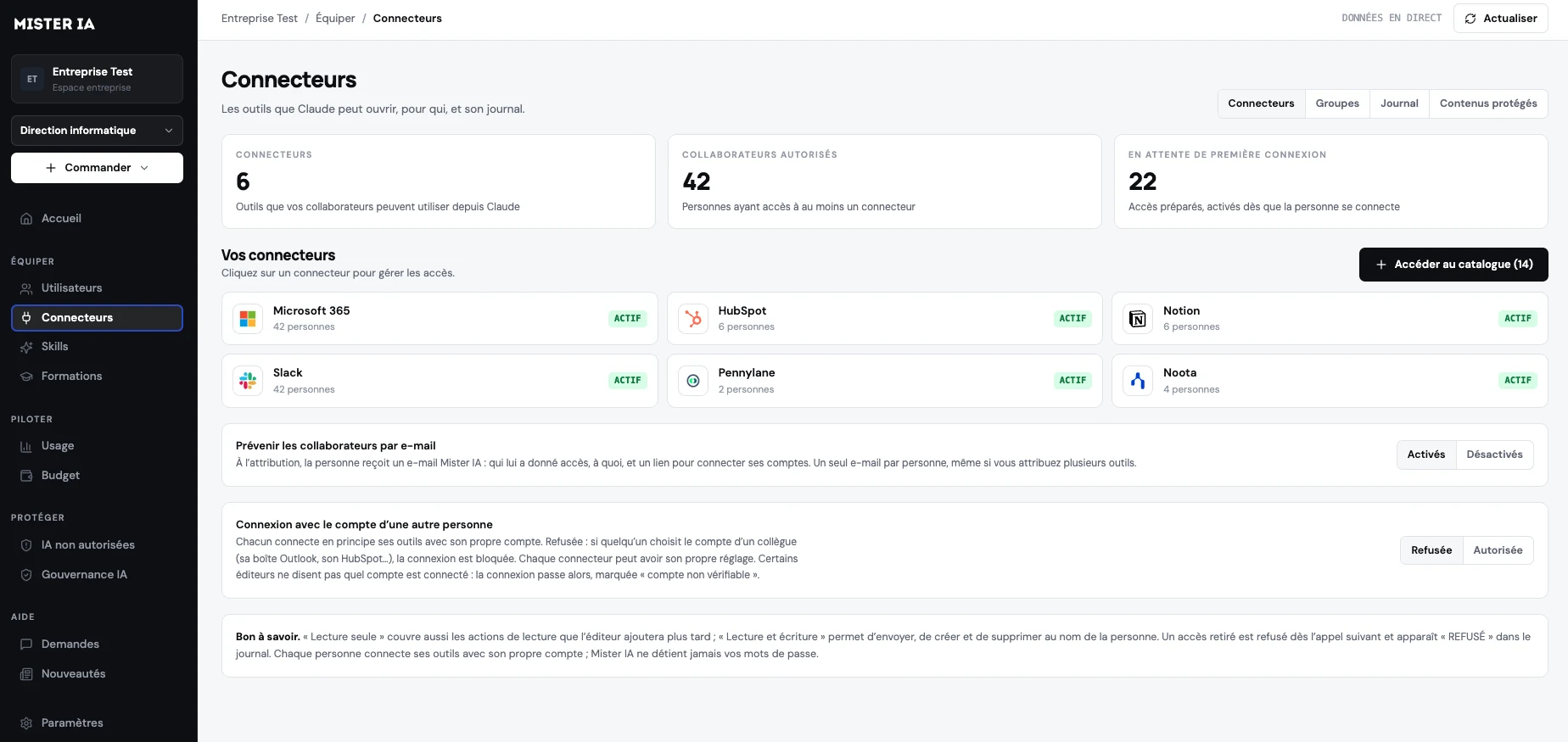This screenshot has height=742, width=1568.
Task: Click Entreprise Test breadcrumb link
Action: pos(260,19)
